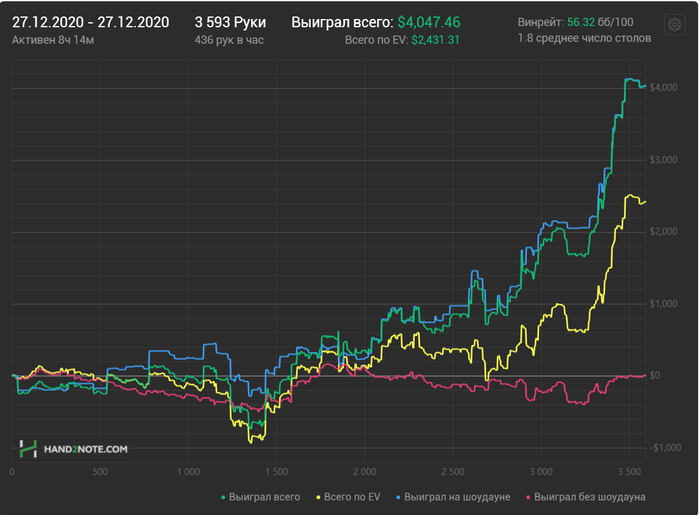The width and height of the screenshot is (700, 515).
Task: Toggle the 'Всего по EV' legend series
Action: point(348,497)
